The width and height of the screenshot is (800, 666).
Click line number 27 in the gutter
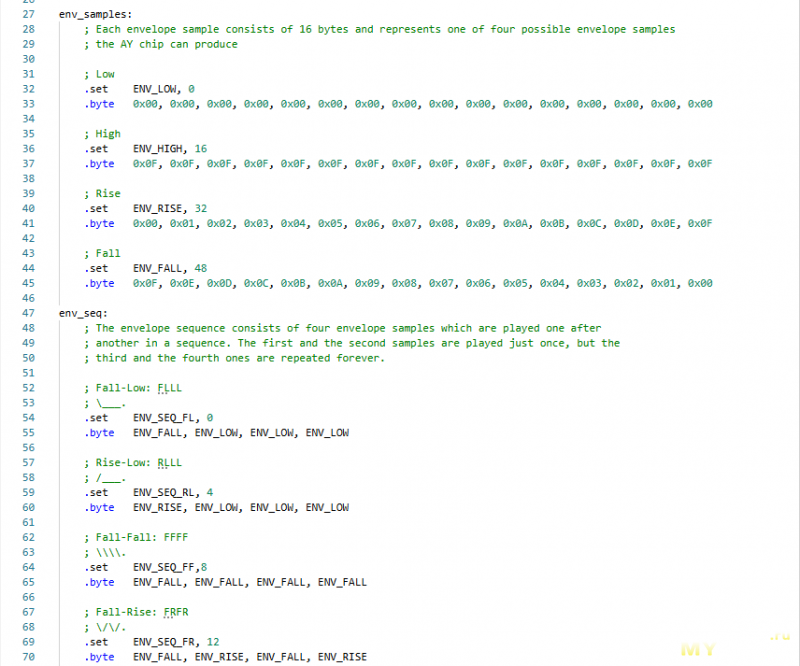pos(27,14)
